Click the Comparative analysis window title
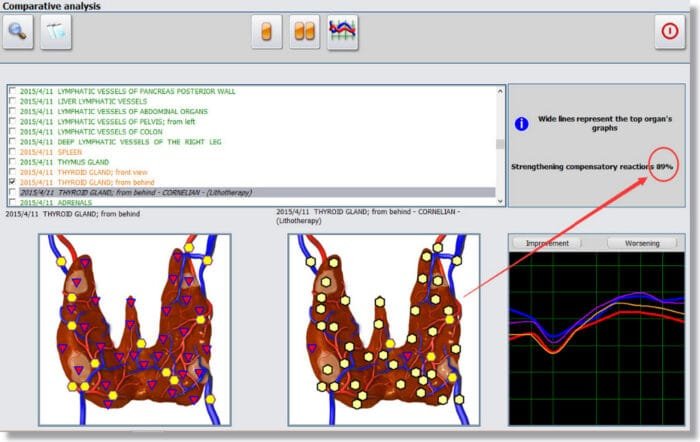The width and height of the screenshot is (700, 442). (51, 6)
